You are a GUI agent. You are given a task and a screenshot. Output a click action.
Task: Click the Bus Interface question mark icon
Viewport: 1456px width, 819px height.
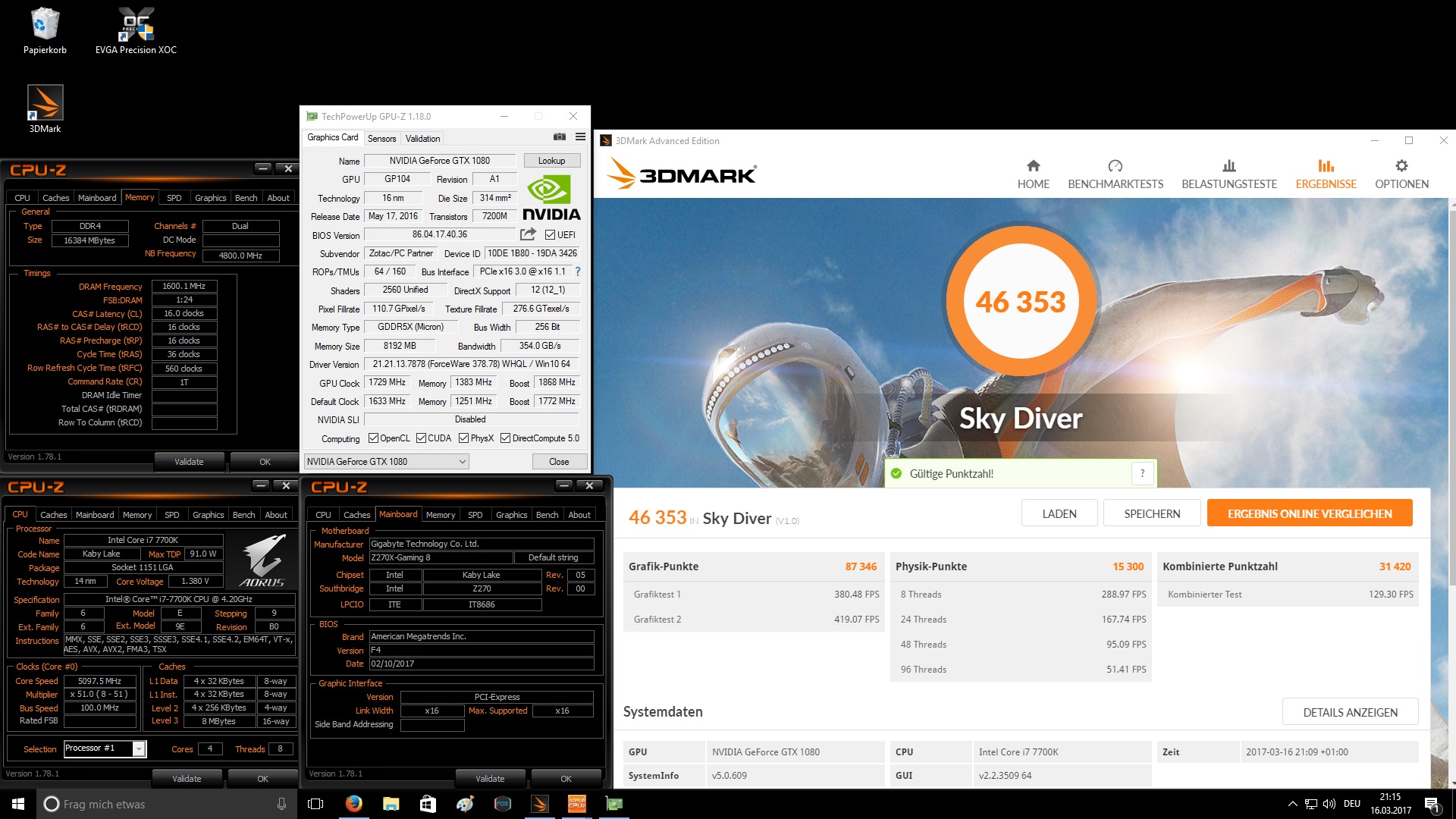click(x=578, y=271)
